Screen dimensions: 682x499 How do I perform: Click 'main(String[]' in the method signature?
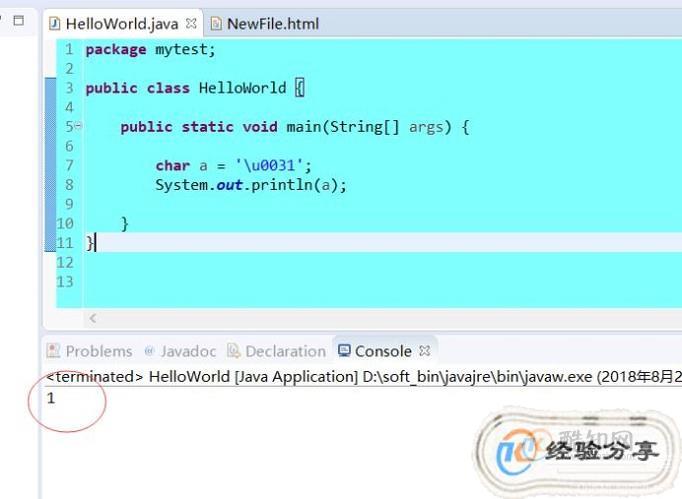point(343,127)
